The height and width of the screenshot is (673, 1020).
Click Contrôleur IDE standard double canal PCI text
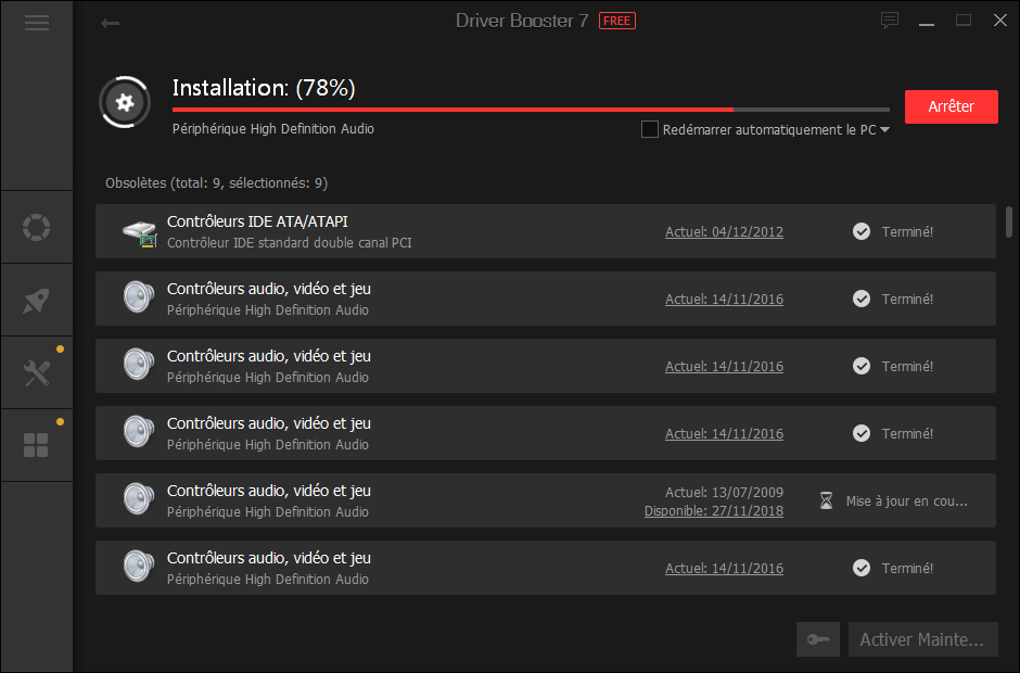point(289,243)
